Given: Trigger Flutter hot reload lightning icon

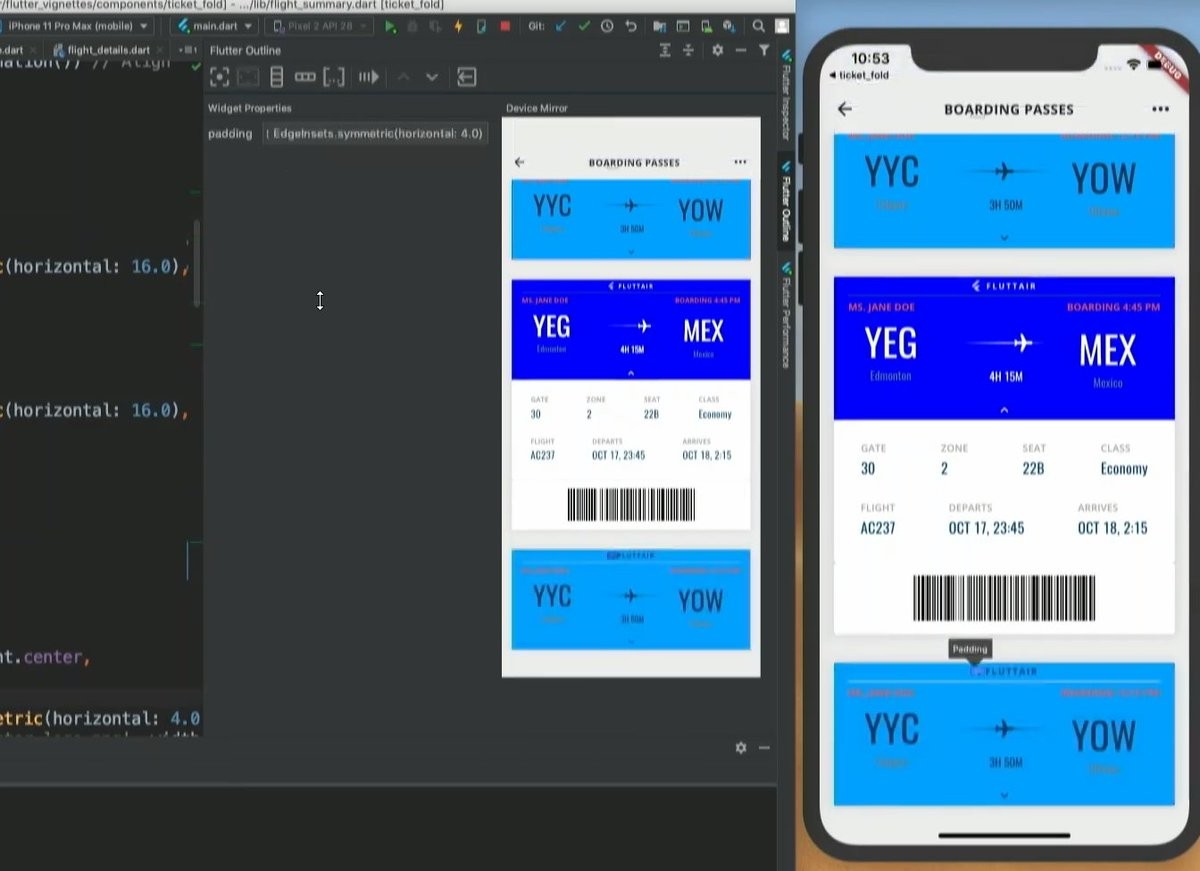Looking at the screenshot, I should pyautogui.click(x=458, y=26).
